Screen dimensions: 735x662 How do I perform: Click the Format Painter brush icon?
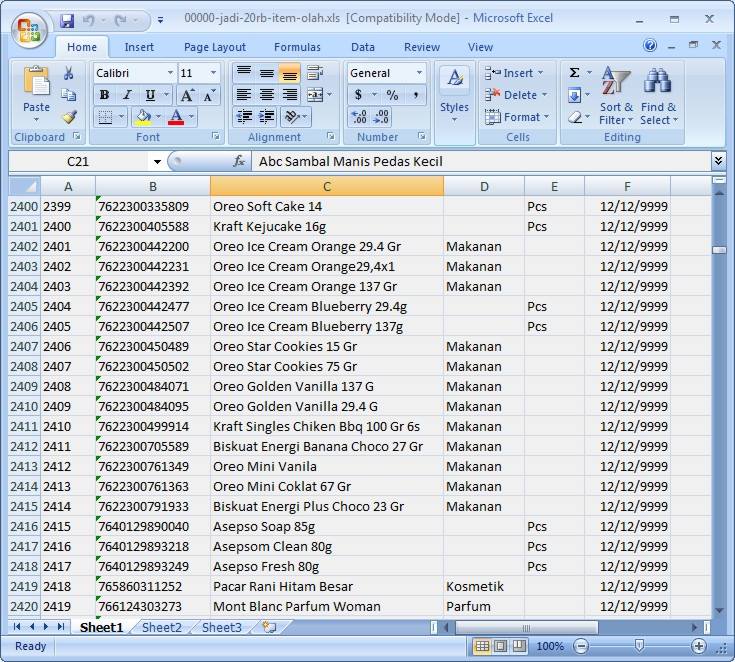point(69,116)
